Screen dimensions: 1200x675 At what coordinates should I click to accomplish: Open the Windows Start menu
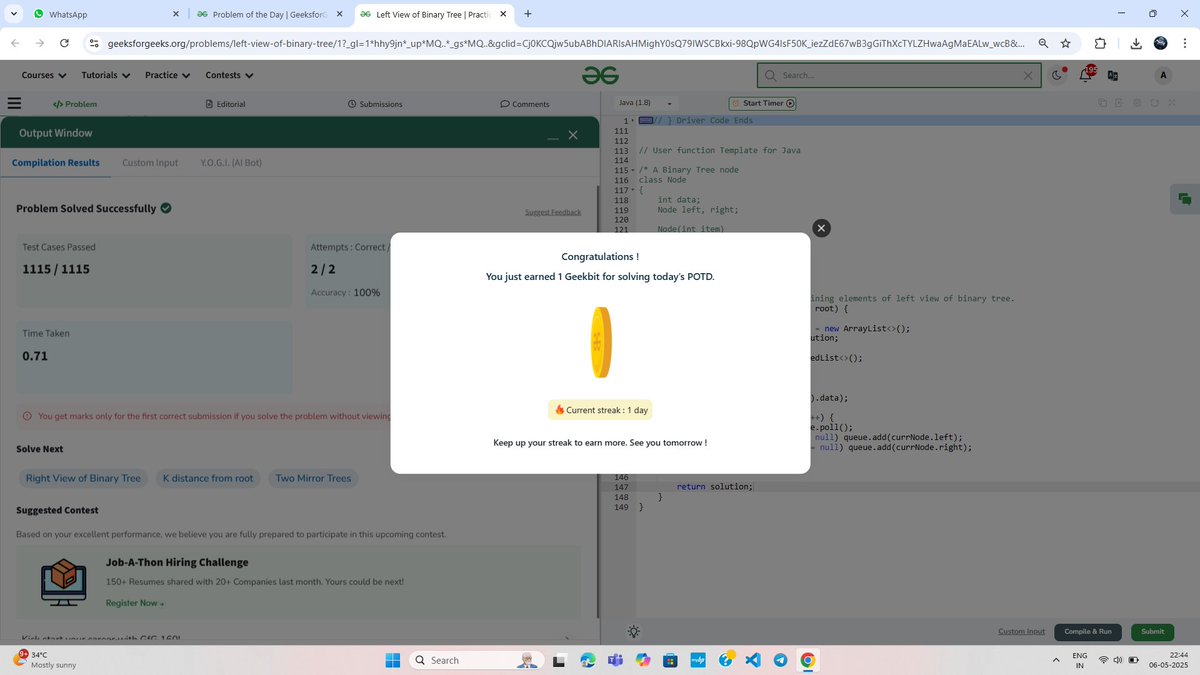[x=391, y=660]
